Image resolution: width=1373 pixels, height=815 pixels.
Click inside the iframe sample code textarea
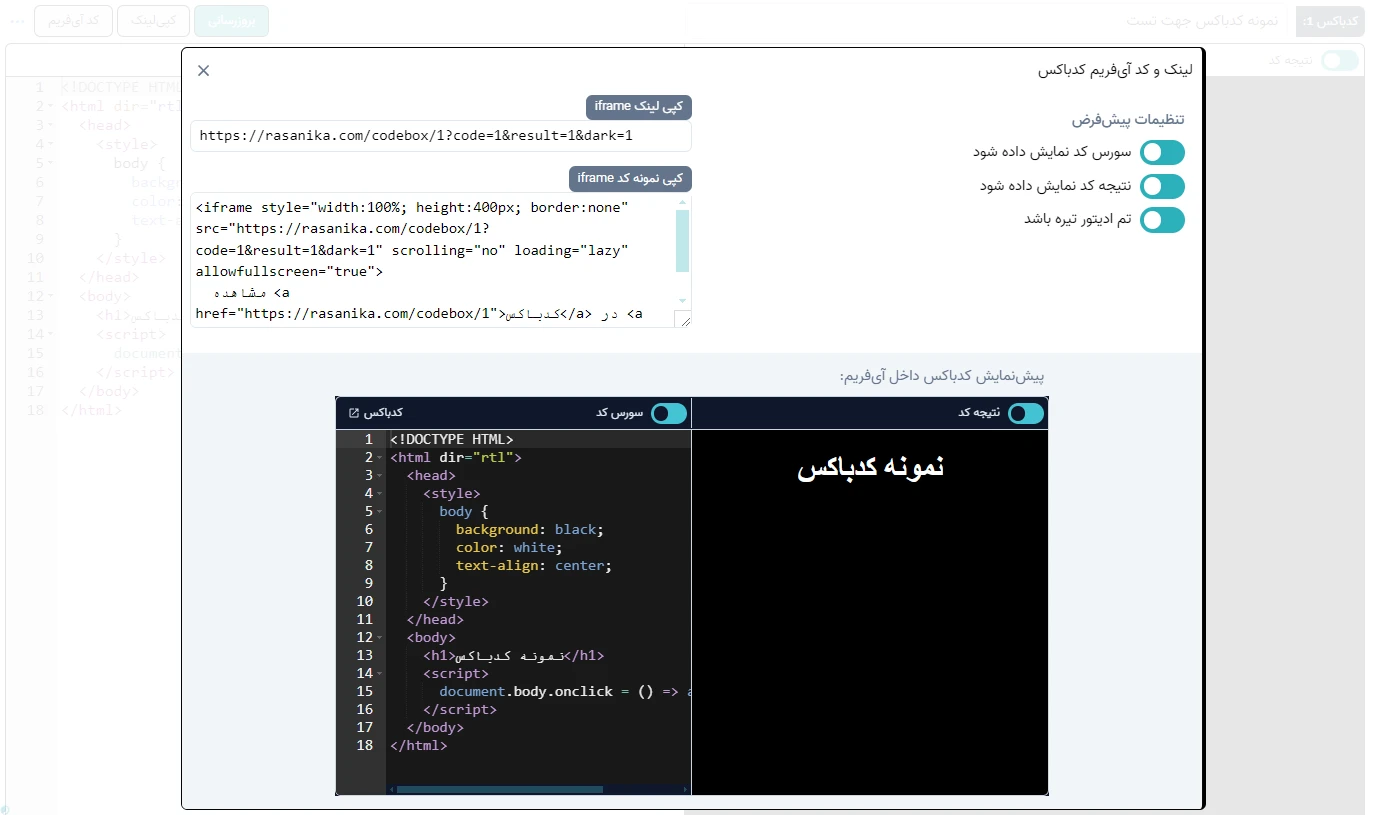pyautogui.click(x=441, y=260)
